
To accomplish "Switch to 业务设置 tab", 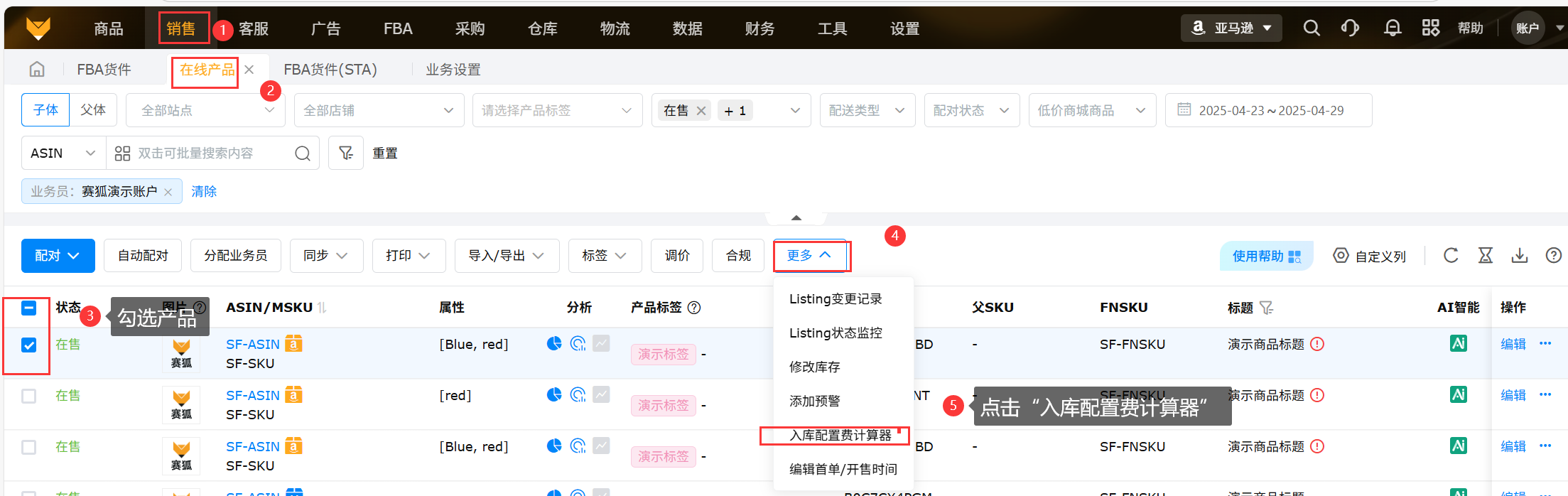I will point(453,69).
